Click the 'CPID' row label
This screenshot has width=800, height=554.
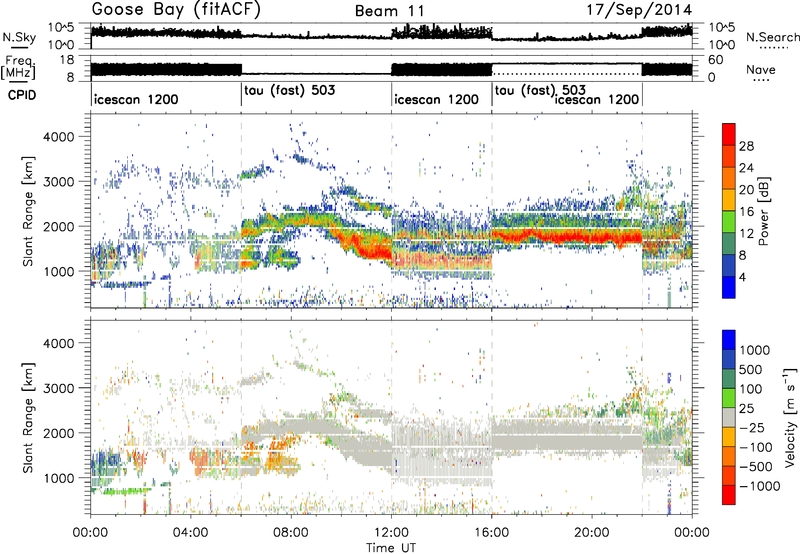click(x=22, y=95)
